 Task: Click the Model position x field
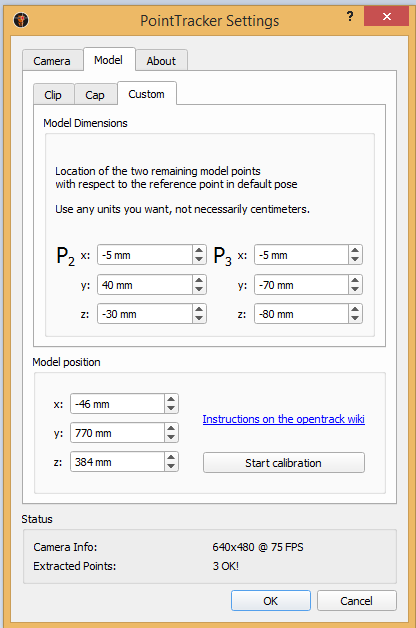click(x=117, y=404)
